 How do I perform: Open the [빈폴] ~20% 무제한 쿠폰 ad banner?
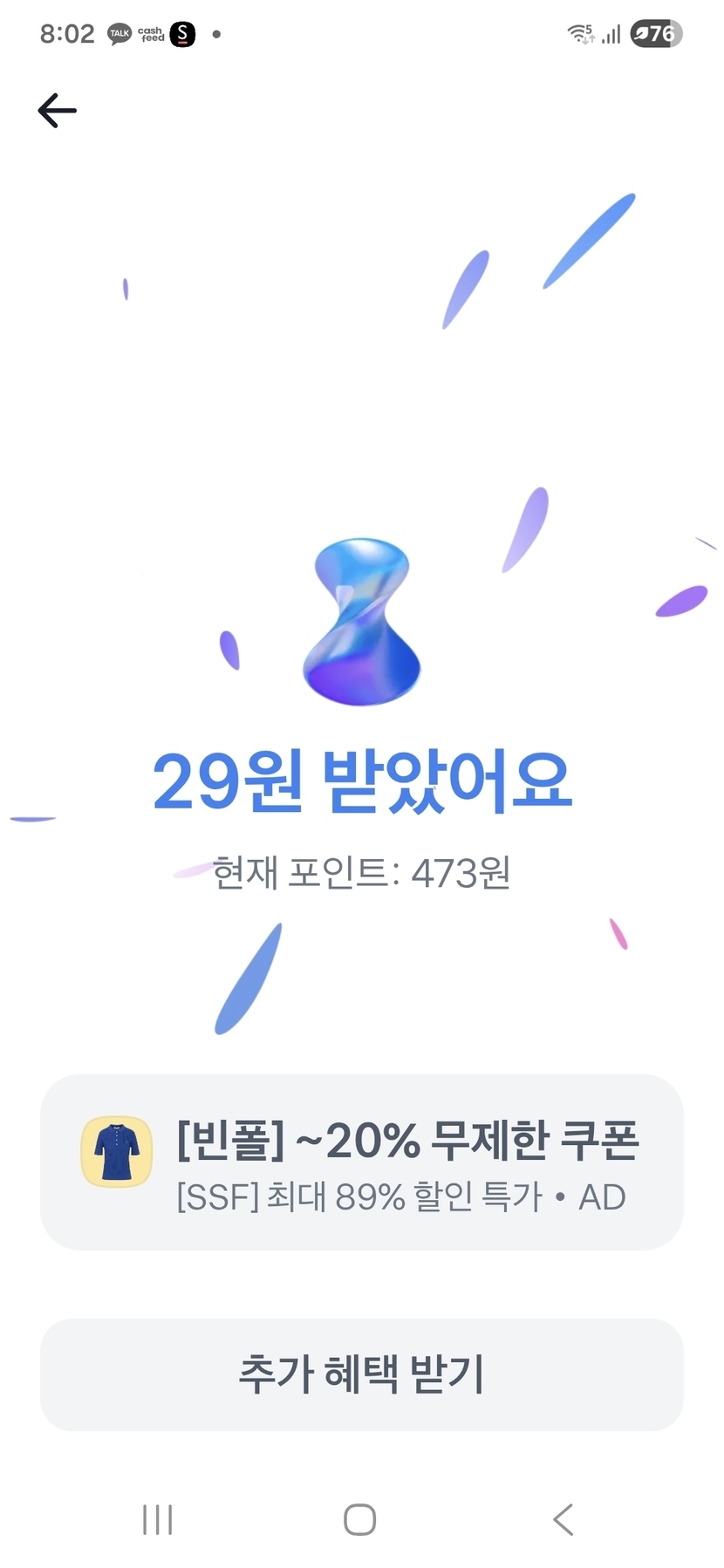click(362, 1162)
